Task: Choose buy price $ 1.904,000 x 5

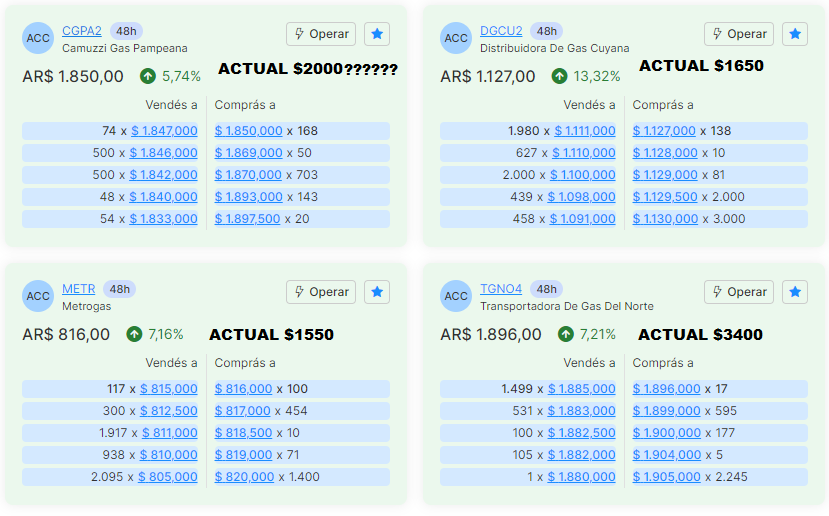Action: [x=667, y=455]
